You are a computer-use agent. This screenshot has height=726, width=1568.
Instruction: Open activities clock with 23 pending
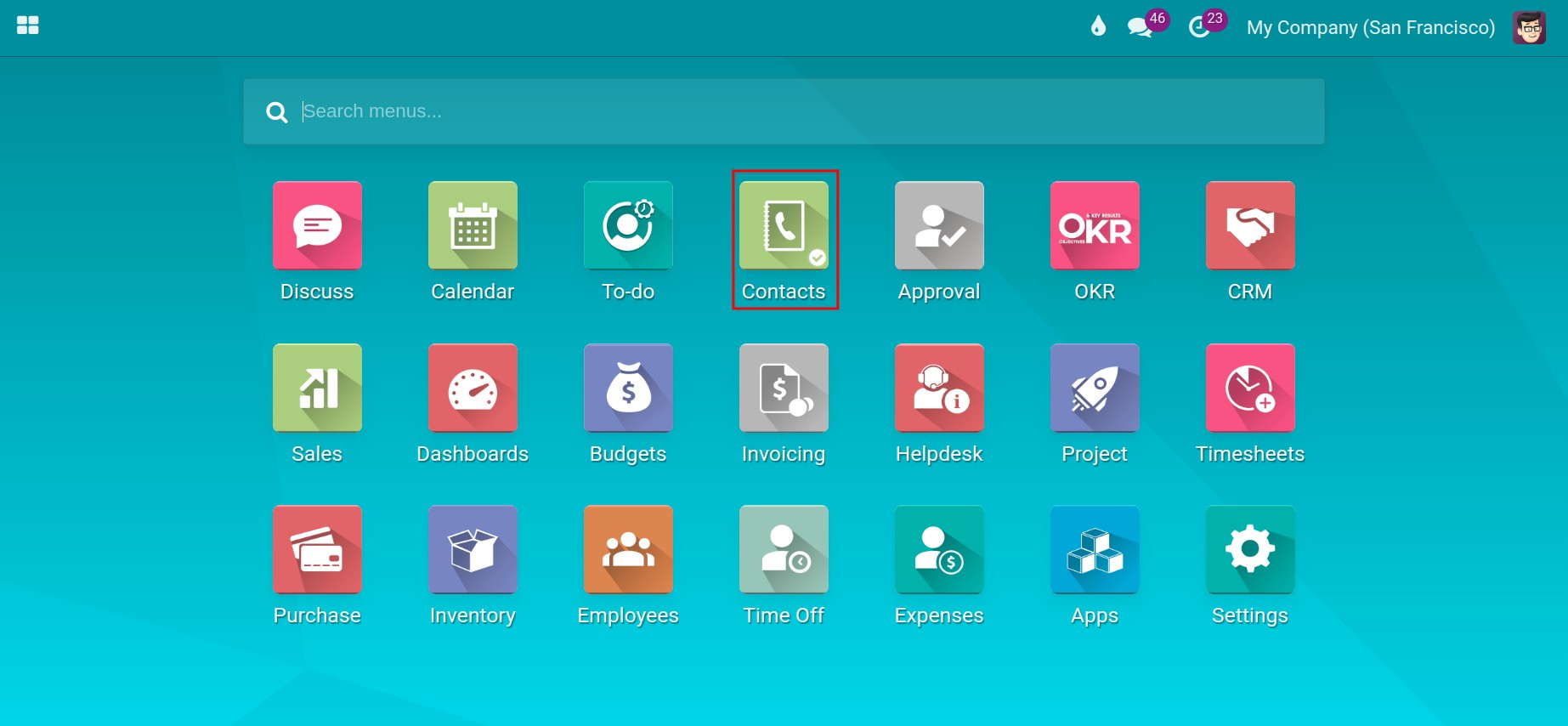point(1207,25)
